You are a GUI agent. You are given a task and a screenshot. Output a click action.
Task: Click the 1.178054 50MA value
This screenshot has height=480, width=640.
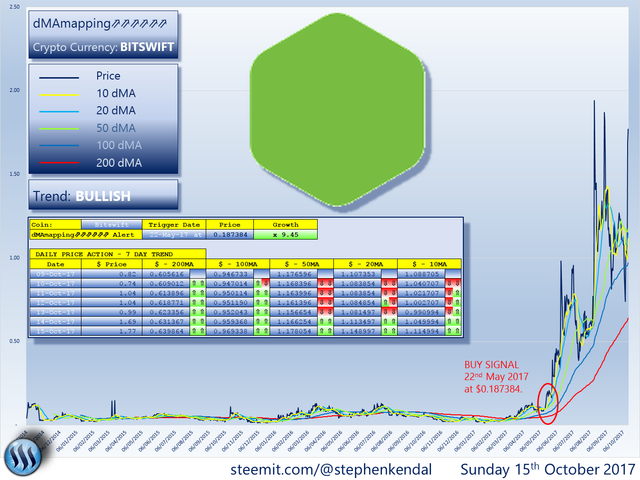coord(294,331)
